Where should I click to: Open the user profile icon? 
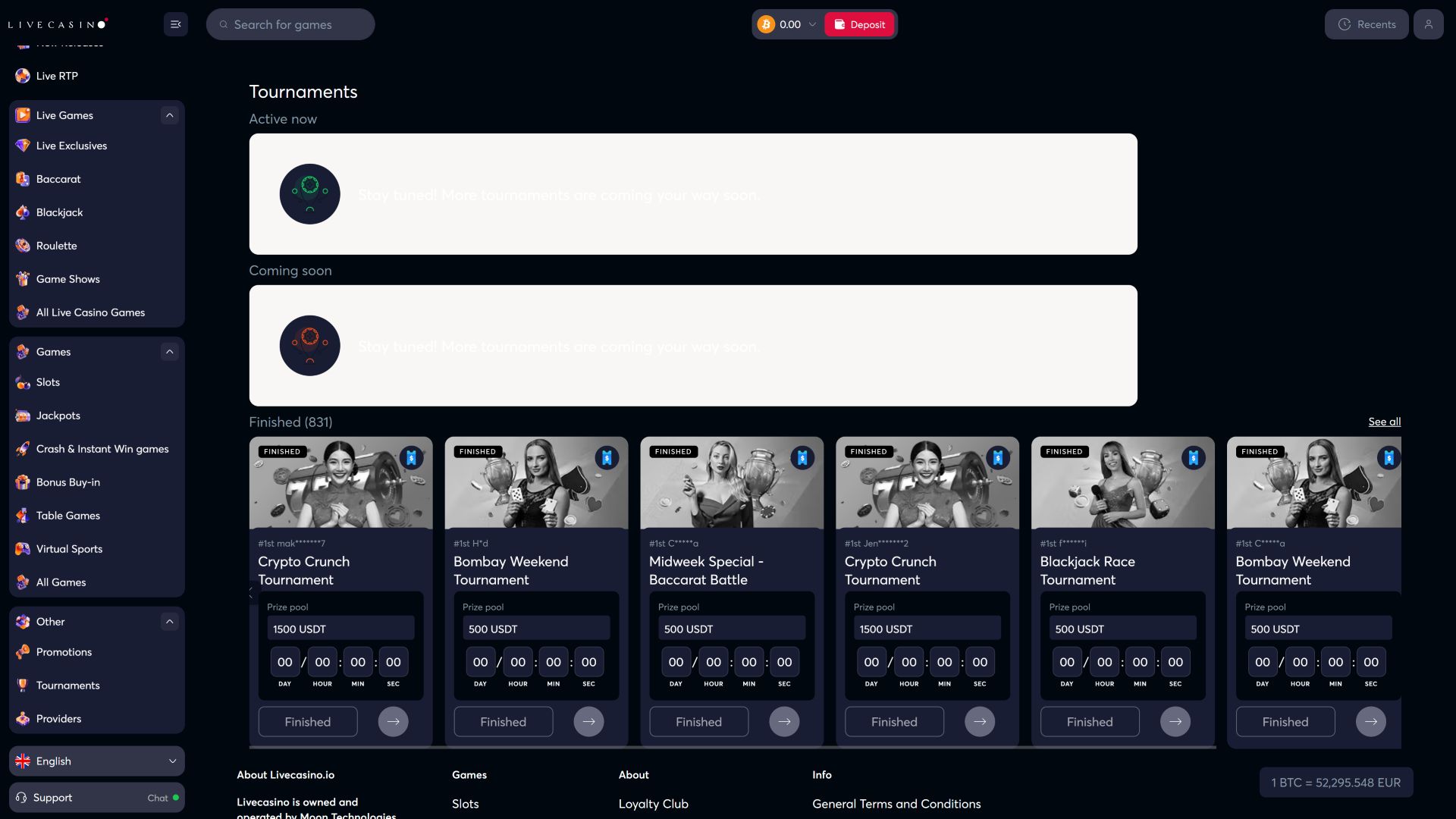[1428, 24]
